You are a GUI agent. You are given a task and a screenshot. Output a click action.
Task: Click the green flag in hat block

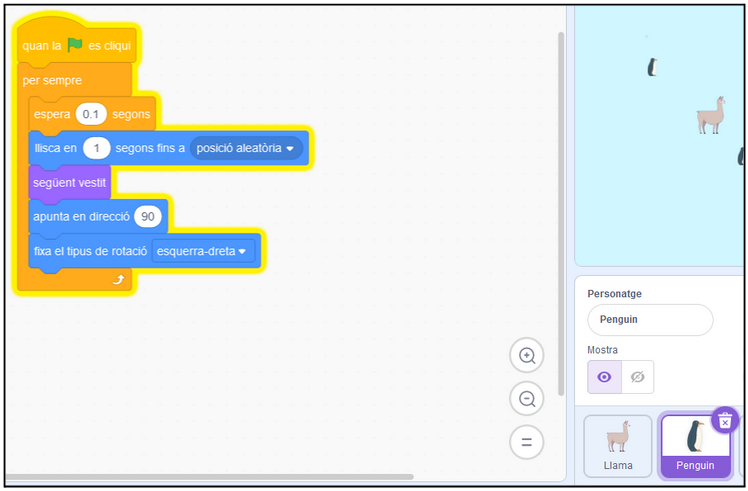(x=75, y=45)
